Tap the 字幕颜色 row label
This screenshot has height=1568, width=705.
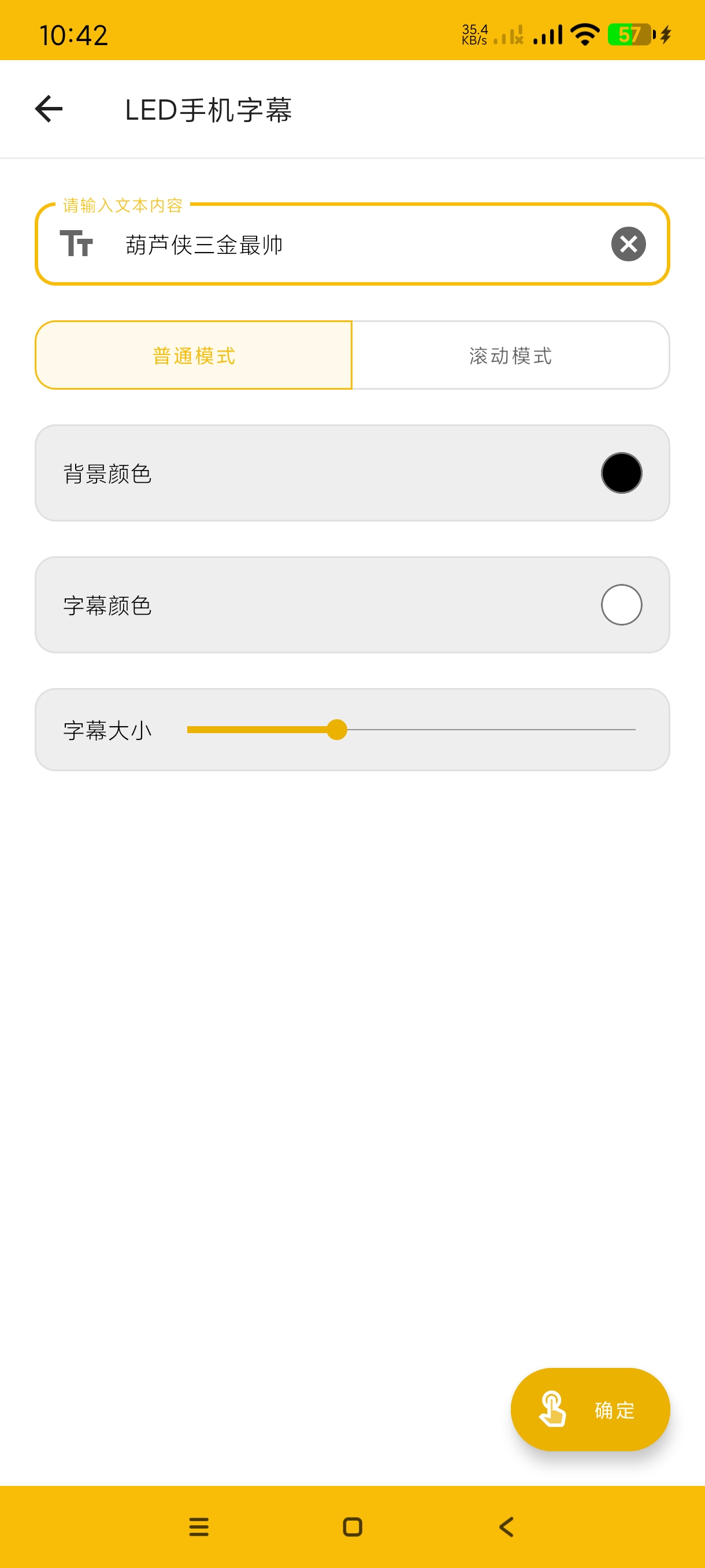(x=107, y=606)
